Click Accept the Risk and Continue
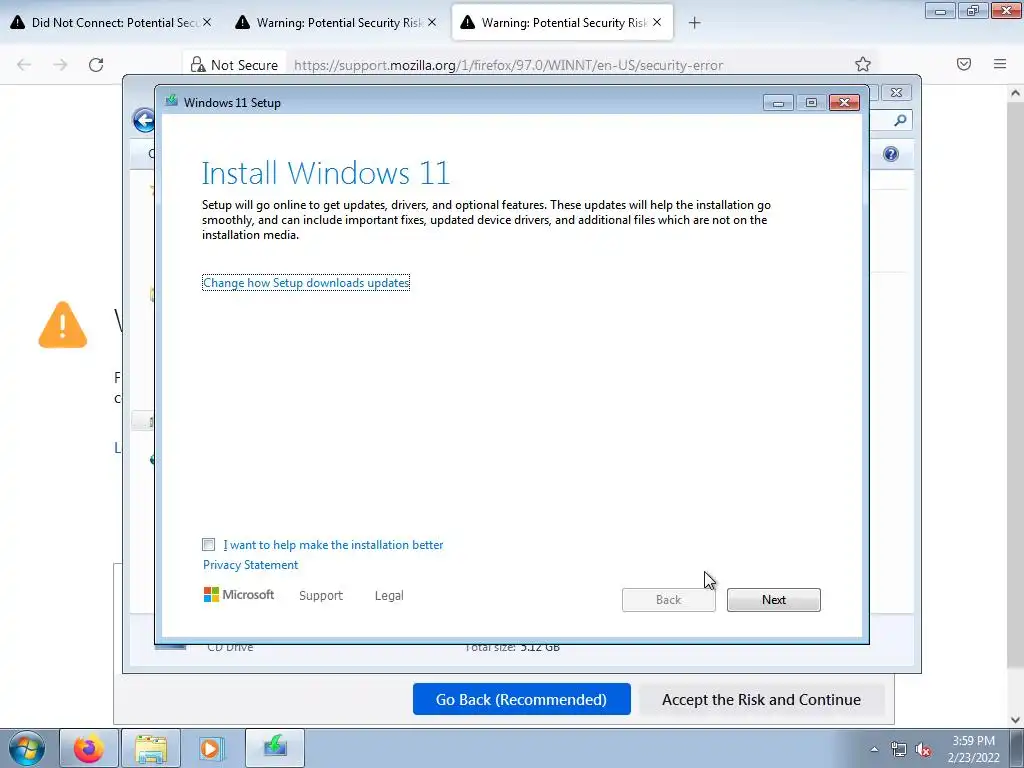This screenshot has height=768, width=1024. [761, 699]
